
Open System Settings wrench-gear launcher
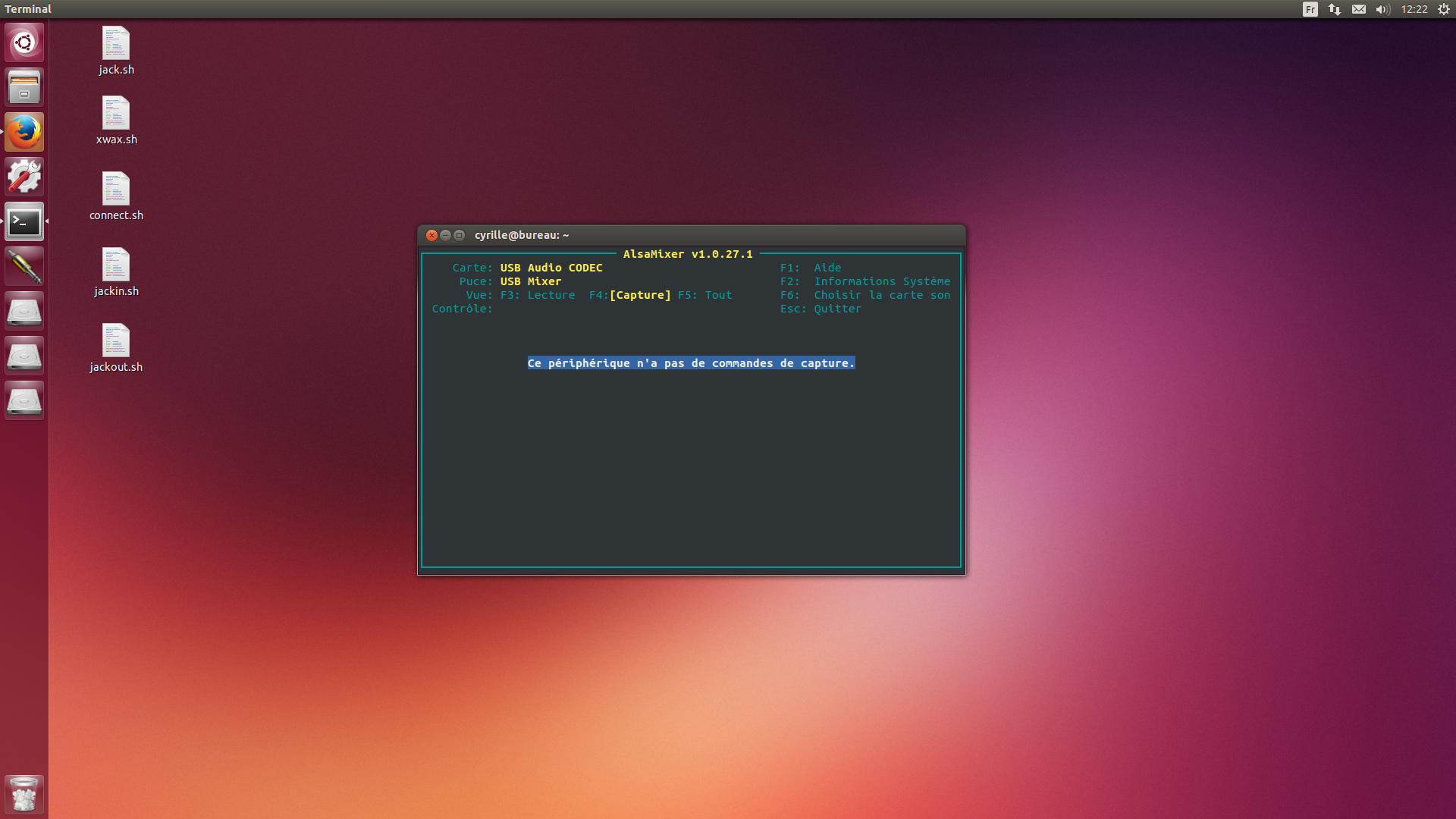(24, 177)
